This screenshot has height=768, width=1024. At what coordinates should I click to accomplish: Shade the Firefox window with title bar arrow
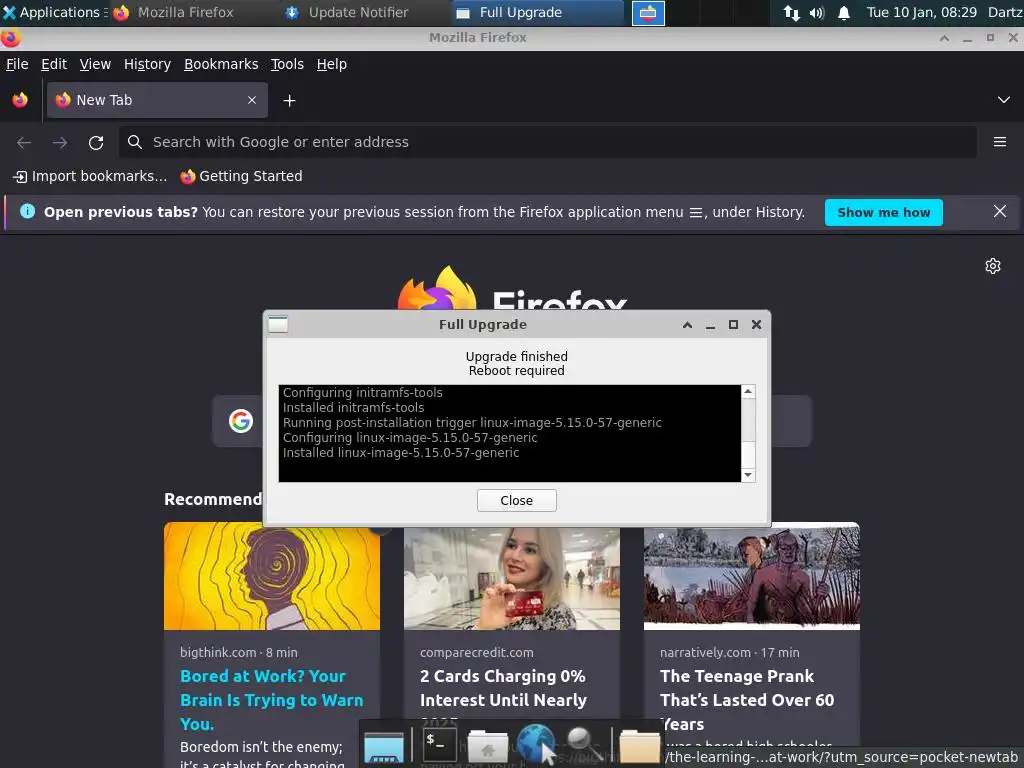pos(944,38)
